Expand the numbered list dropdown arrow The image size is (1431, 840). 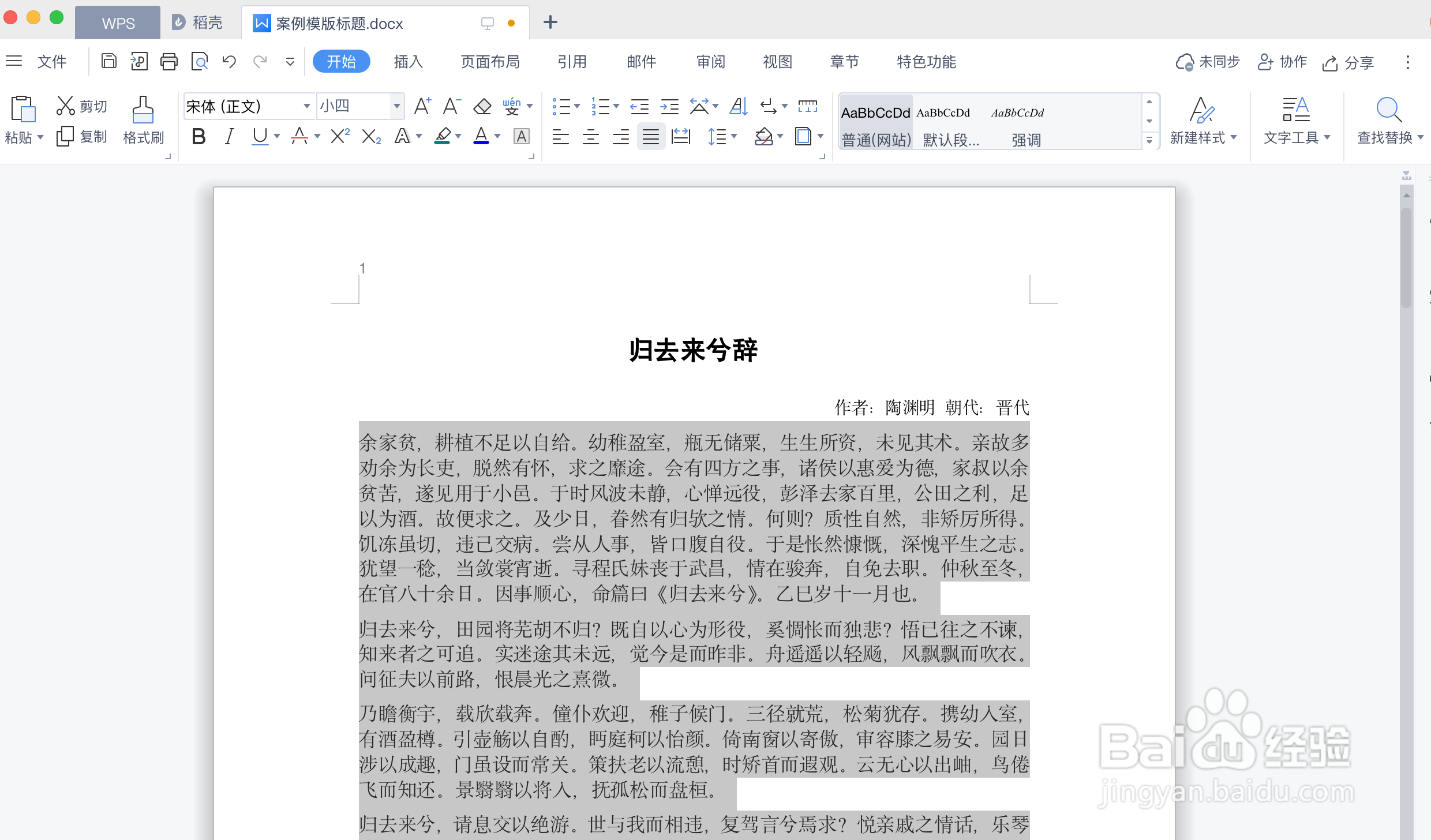pos(616,106)
